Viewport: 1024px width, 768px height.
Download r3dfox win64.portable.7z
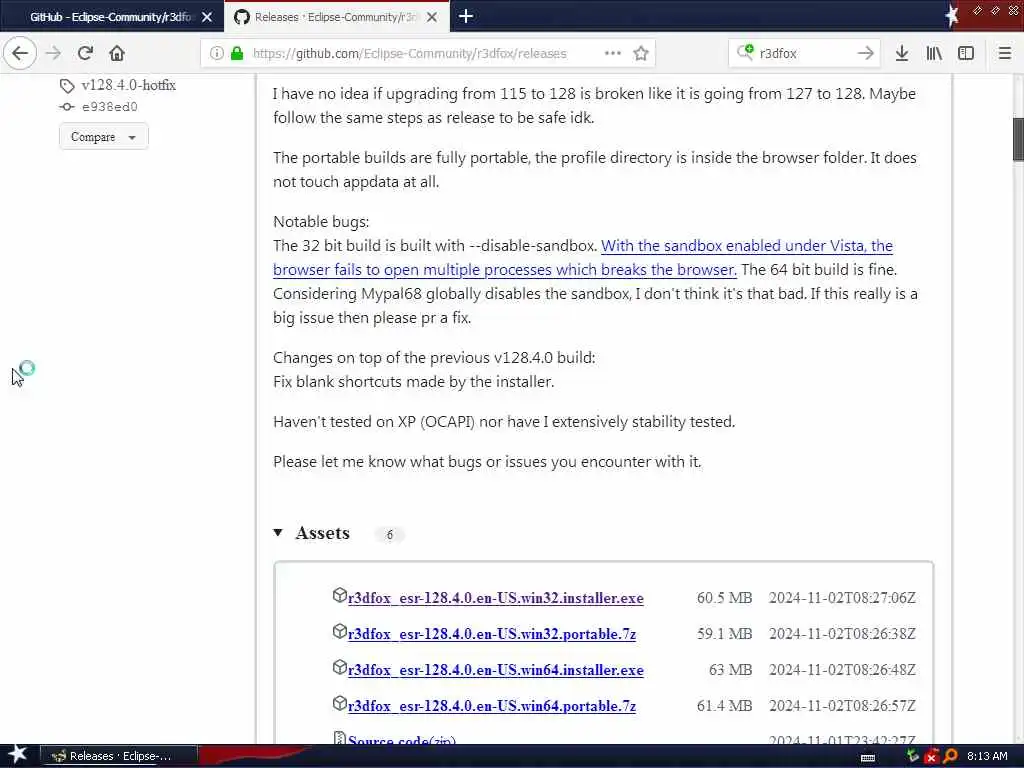[492, 705]
